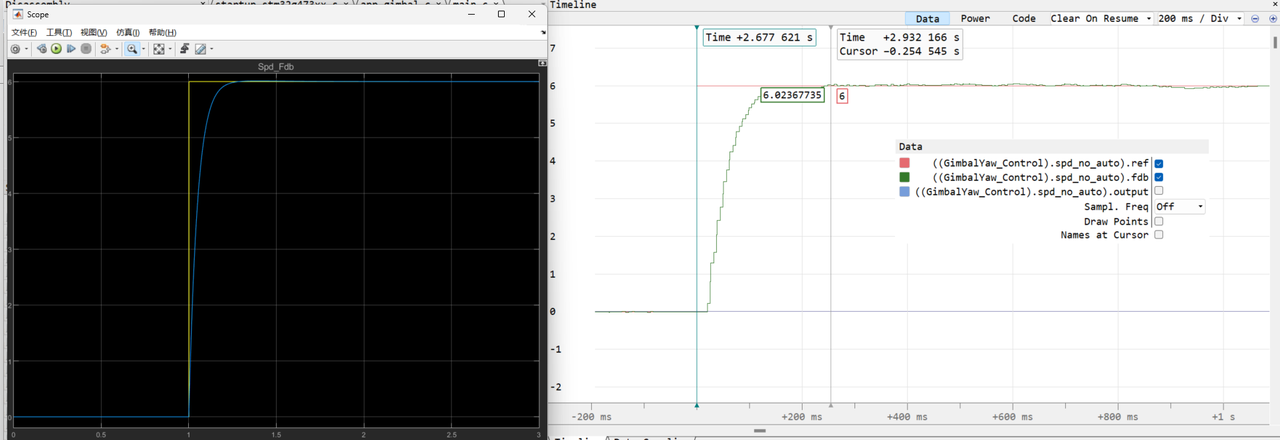
Task: Open the 200 ms / Div time scale dropdown
Action: pyautogui.click(x=1201, y=18)
